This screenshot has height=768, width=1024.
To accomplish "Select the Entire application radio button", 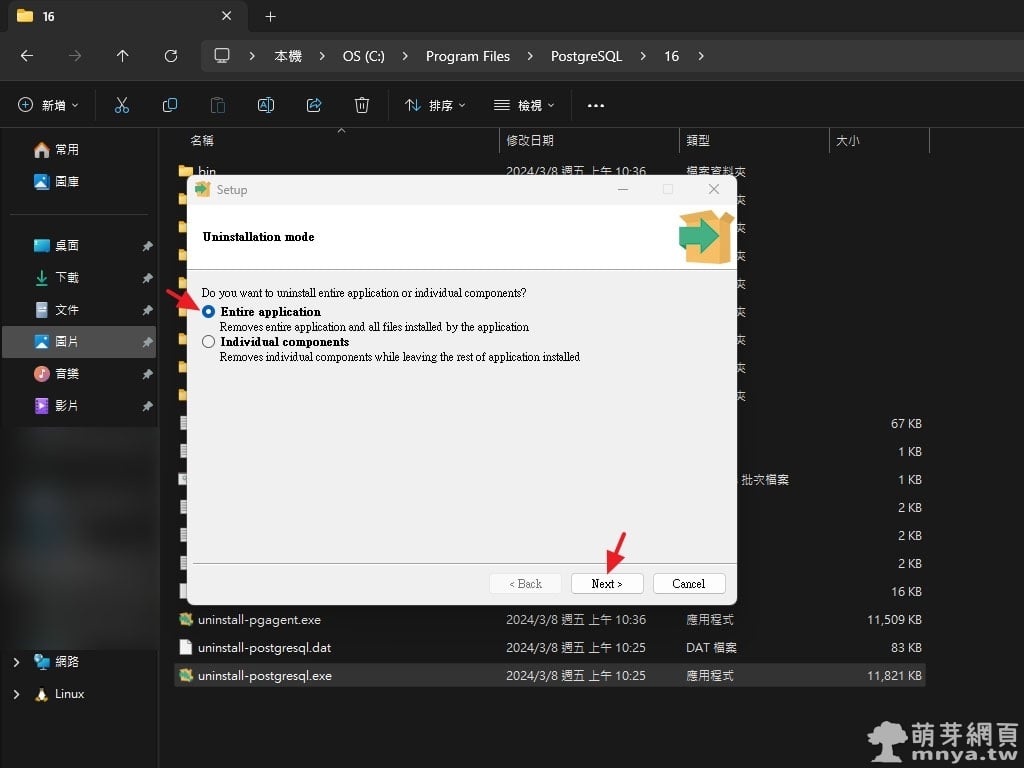I will pos(208,312).
